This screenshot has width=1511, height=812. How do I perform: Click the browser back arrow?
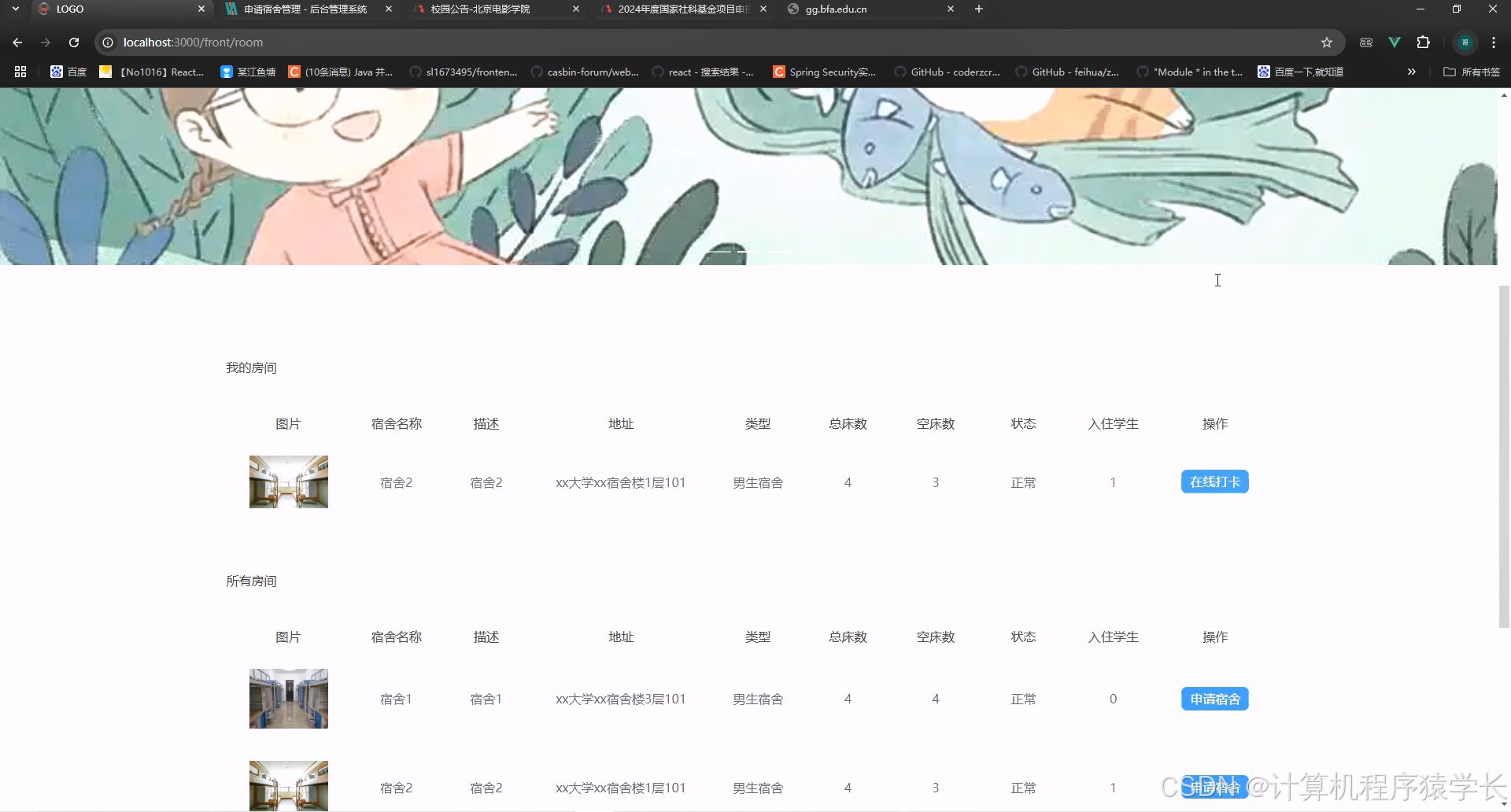(x=17, y=42)
